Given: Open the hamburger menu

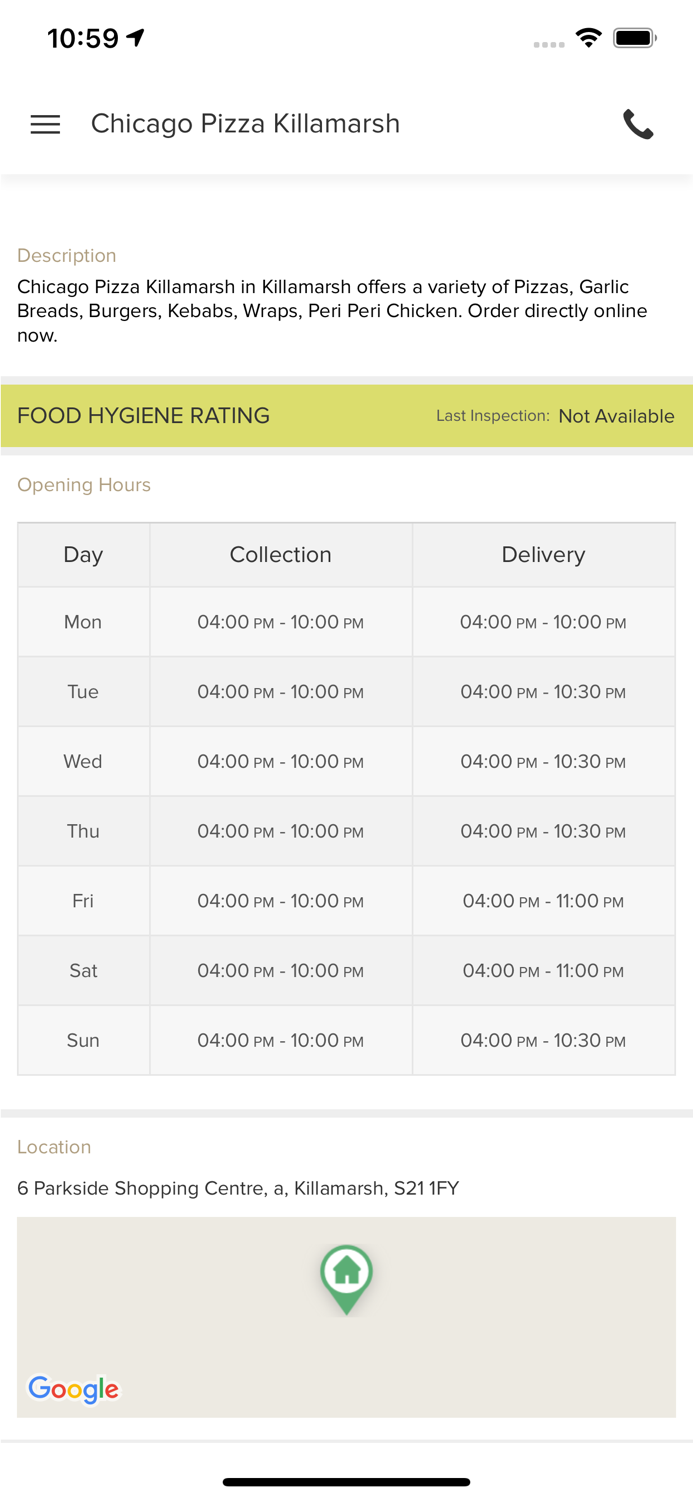Looking at the screenshot, I should pos(45,124).
